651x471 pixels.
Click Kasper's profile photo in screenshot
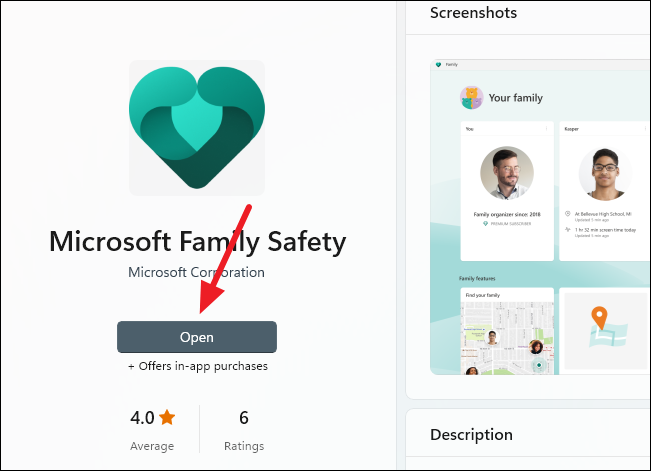(605, 174)
